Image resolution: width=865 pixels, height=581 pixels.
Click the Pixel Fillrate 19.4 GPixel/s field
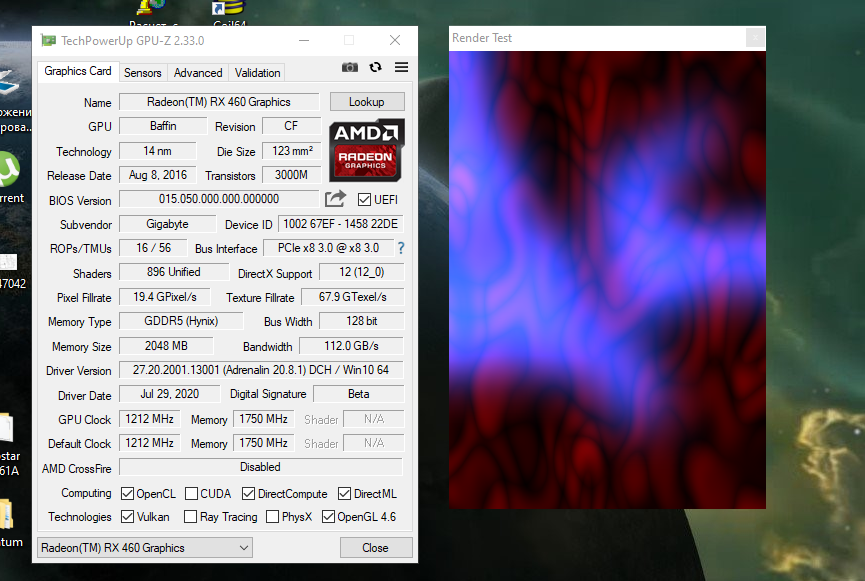165,297
